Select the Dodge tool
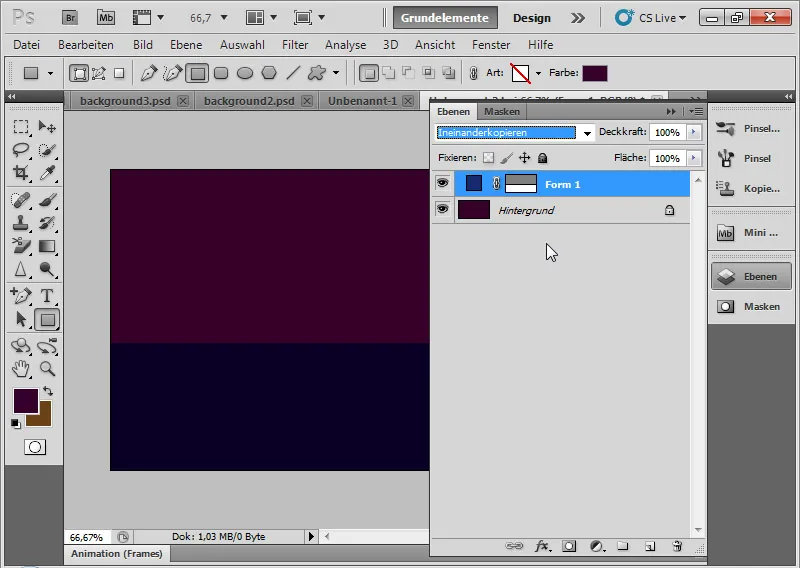Viewport: 800px width, 568px height. coord(47,269)
